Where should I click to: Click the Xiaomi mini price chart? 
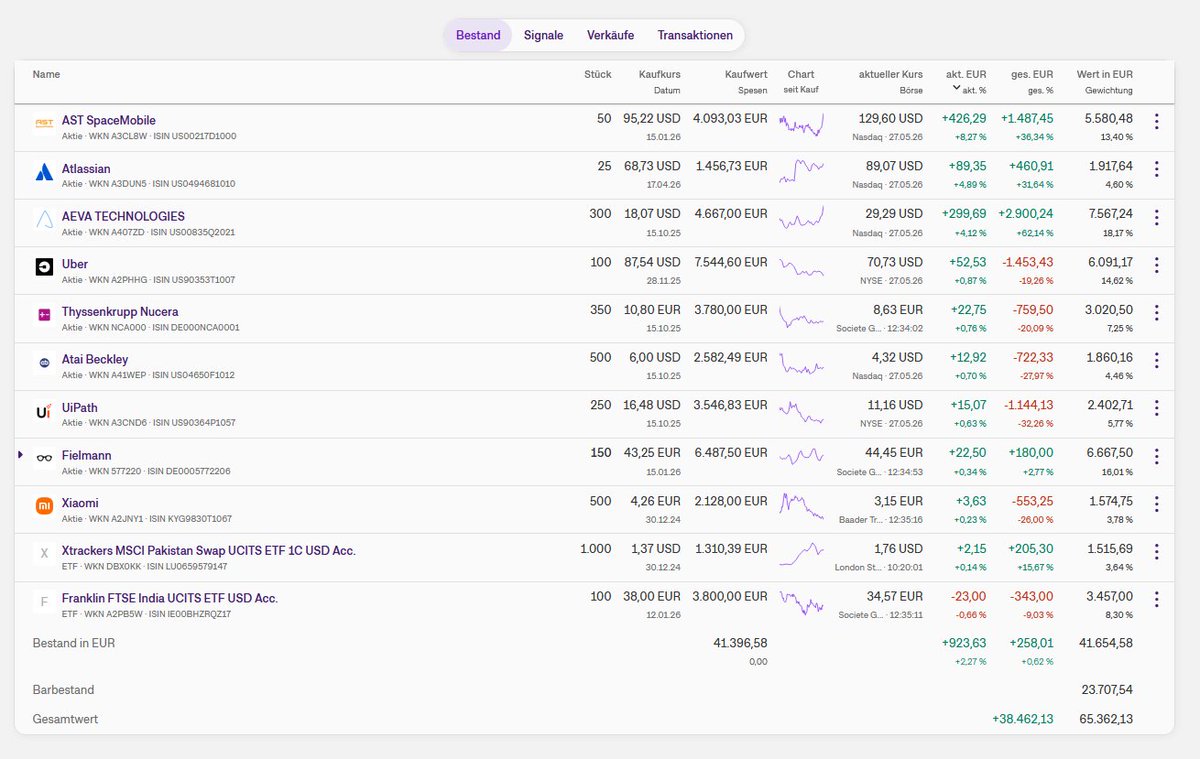801,506
